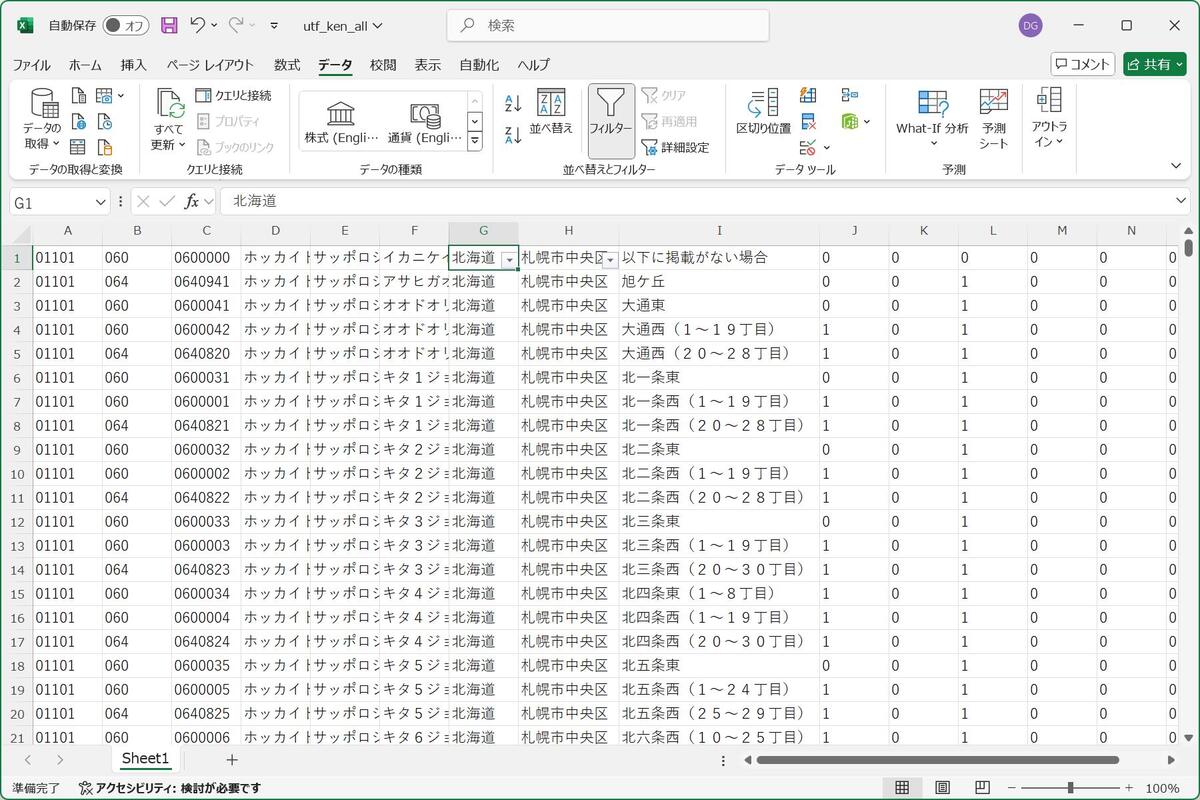Click the zoom slider handle

(1070, 788)
